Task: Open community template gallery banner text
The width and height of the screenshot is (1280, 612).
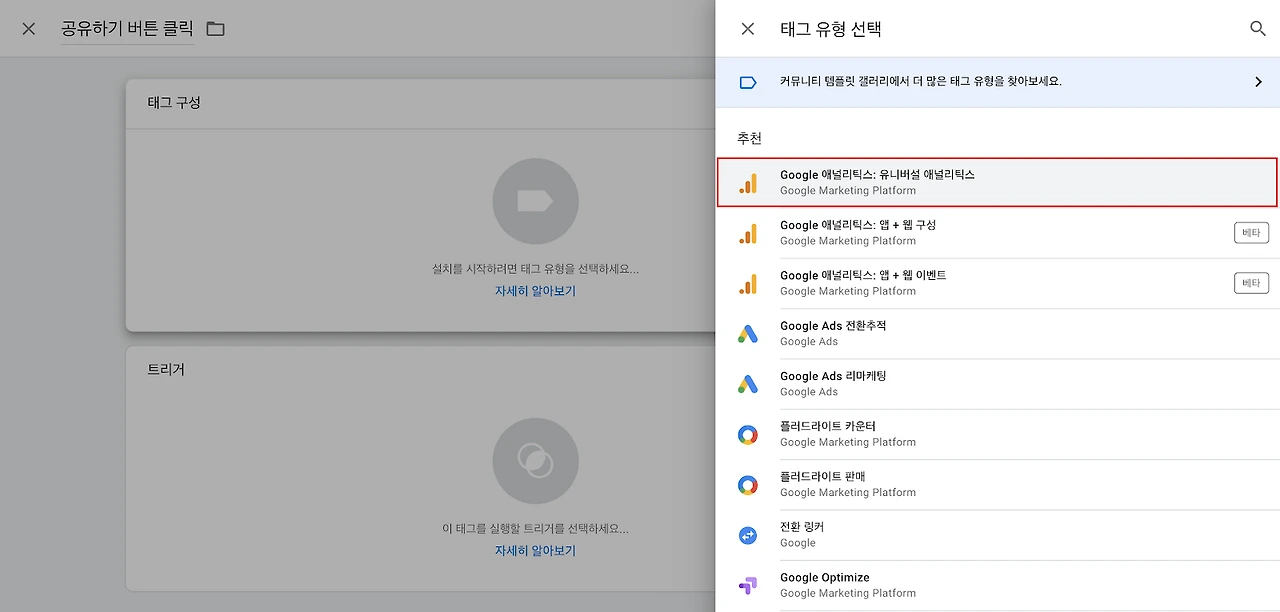Action: [921, 82]
